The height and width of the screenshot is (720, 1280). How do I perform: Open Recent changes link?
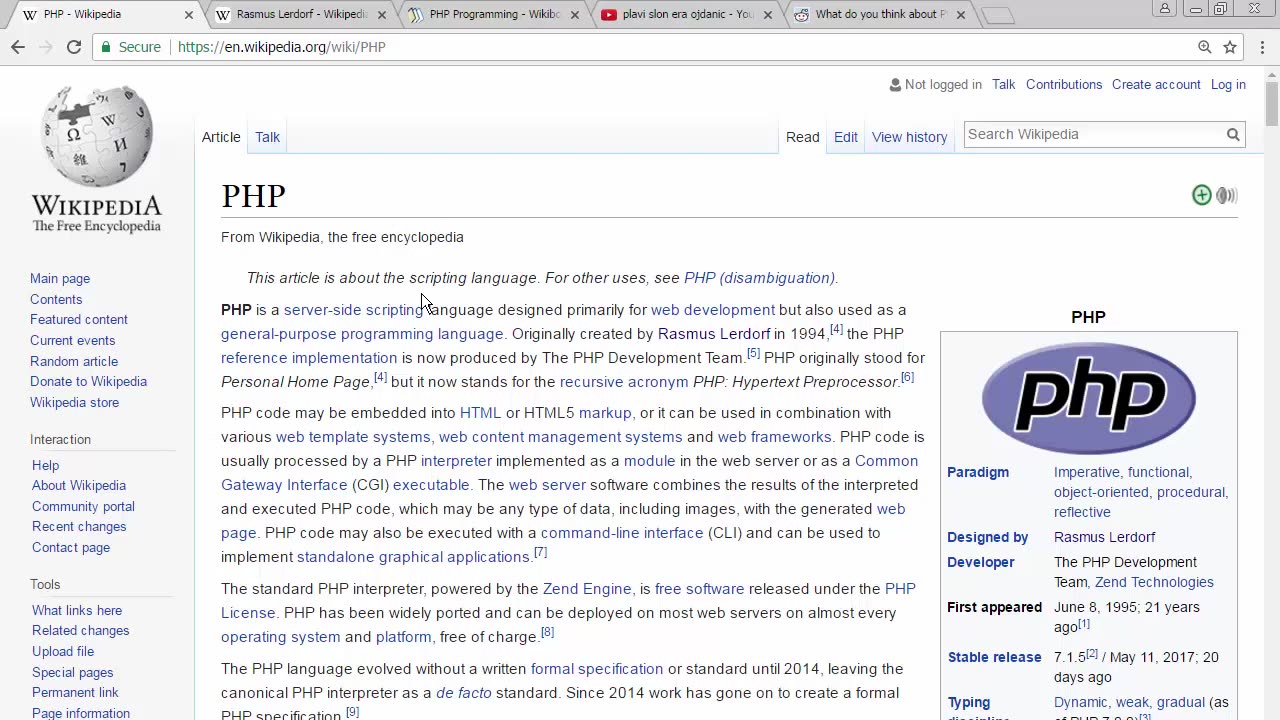[x=79, y=527]
